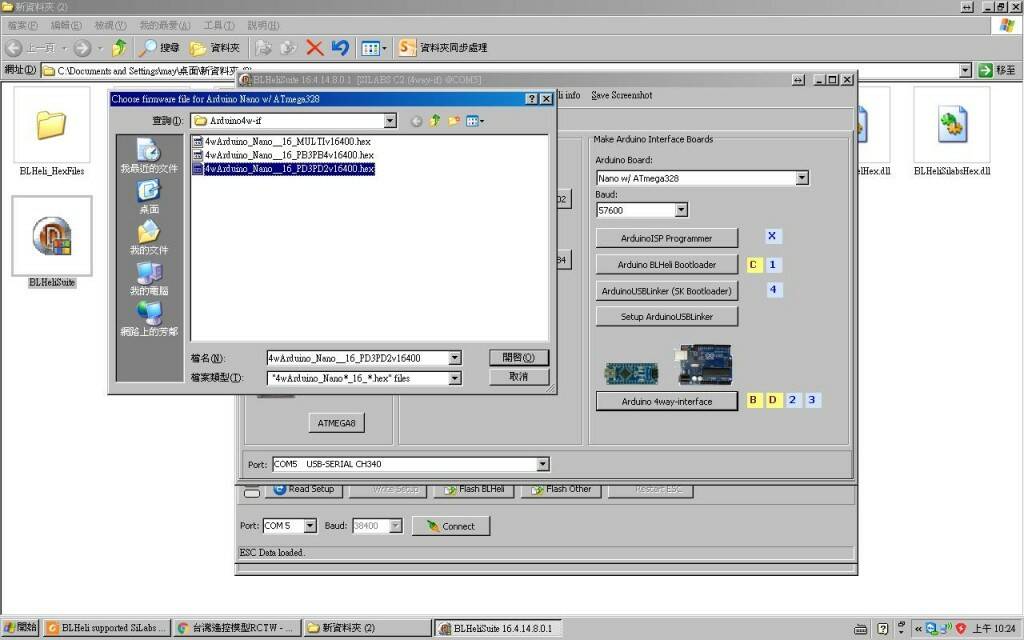Open the recent documents shortcut in sidebar
Screen dimensions: 1024x640
149,155
